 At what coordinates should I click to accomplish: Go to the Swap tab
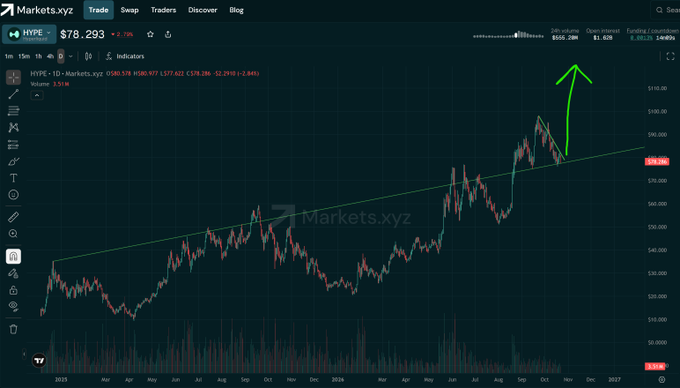pyautogui.click(x=129, y=10)
